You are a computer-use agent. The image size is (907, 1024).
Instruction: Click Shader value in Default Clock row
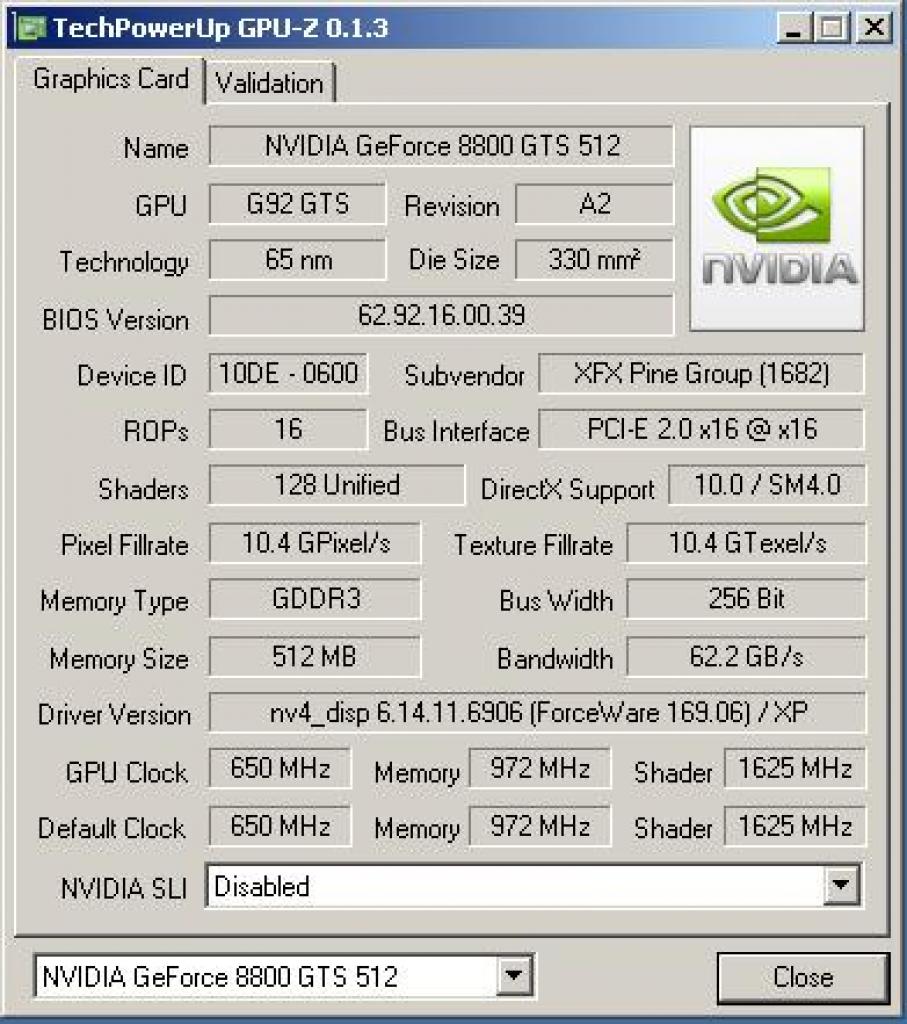[795, 826]
